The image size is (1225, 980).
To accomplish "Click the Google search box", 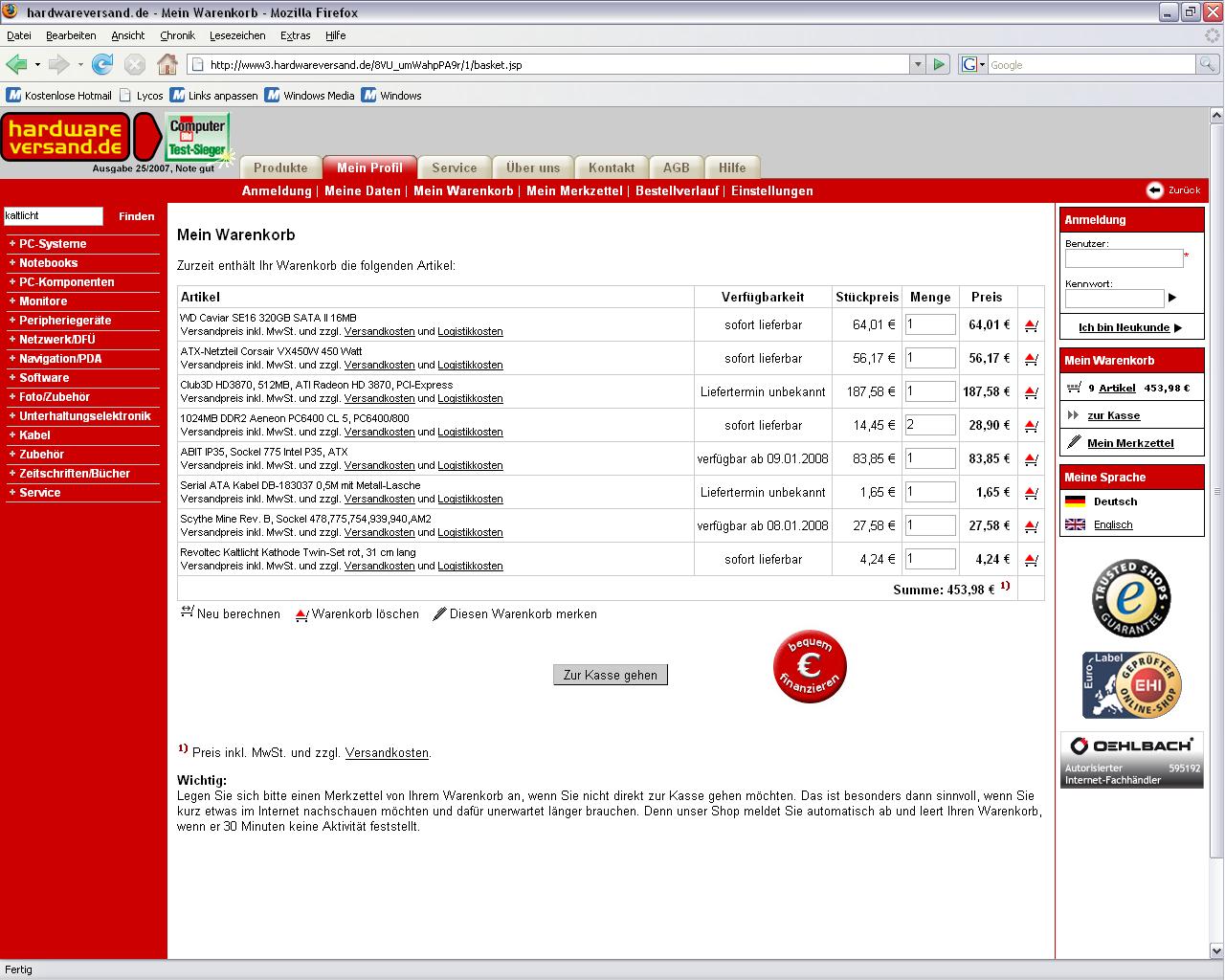I will (x=1091, y=64).
